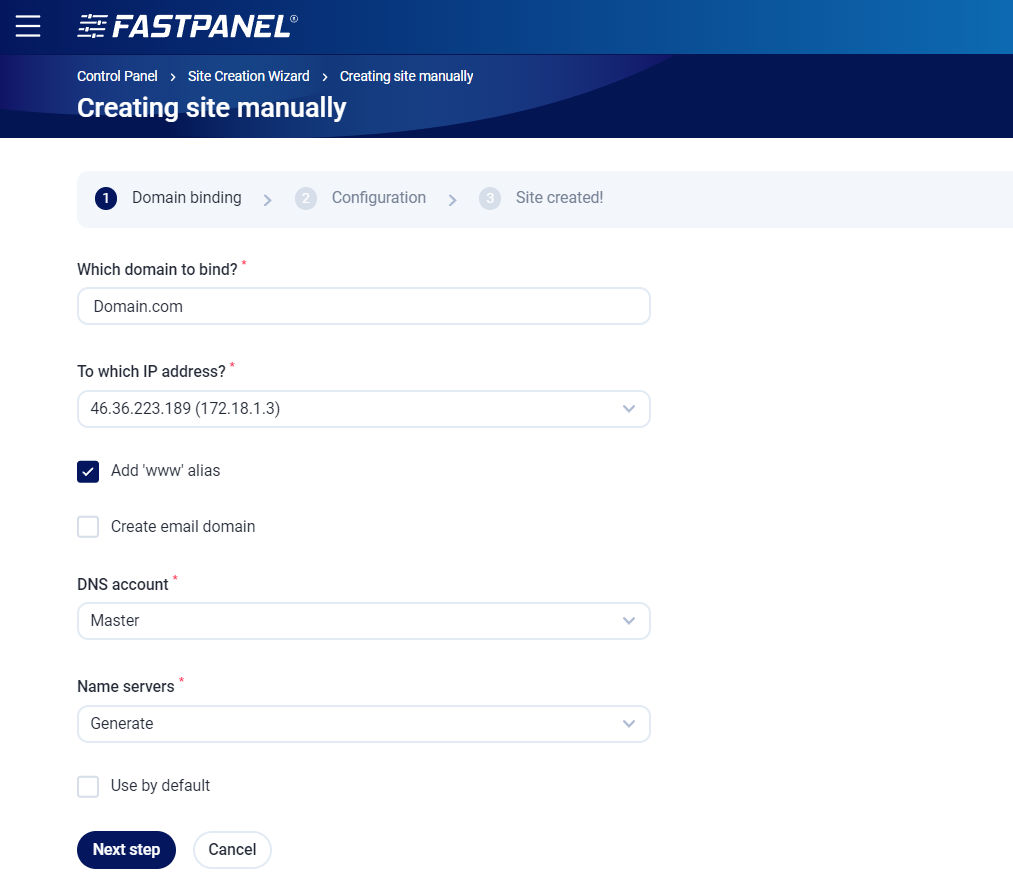Select the Site created! step

pos(559,198)
